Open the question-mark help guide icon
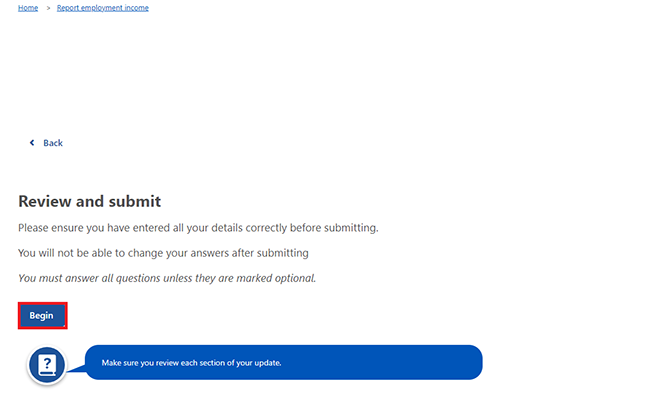650x409 pixels. tap(47, 365)
